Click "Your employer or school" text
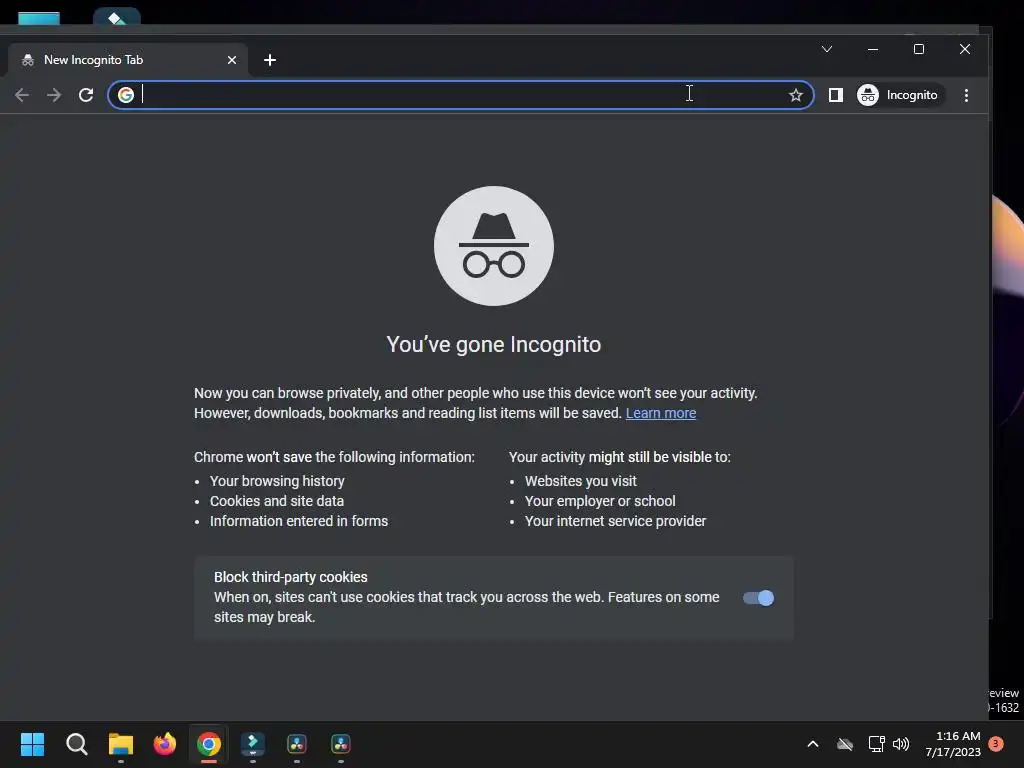The height and width of the screenshot is (768, 1024). [600, 501]
